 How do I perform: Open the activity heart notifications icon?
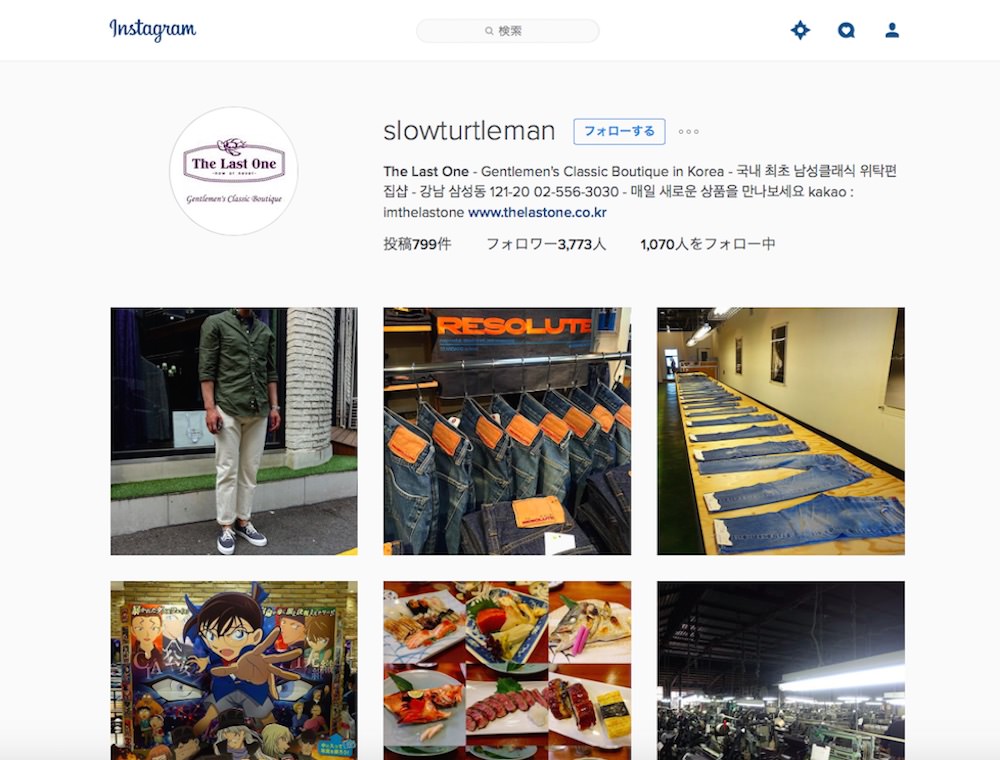(846, 30)
